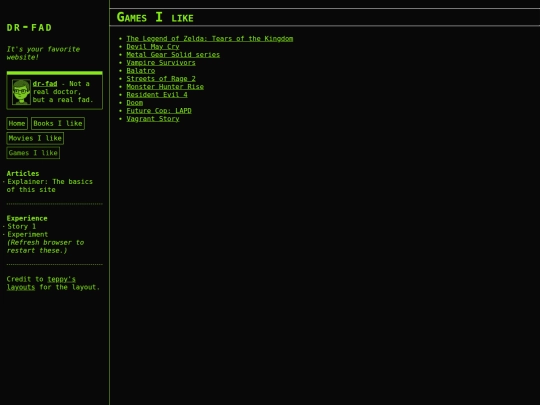The image size is (540, 405).
Task: Click the 'Refresh browser to restart these' note
Action: coord(45,247)
